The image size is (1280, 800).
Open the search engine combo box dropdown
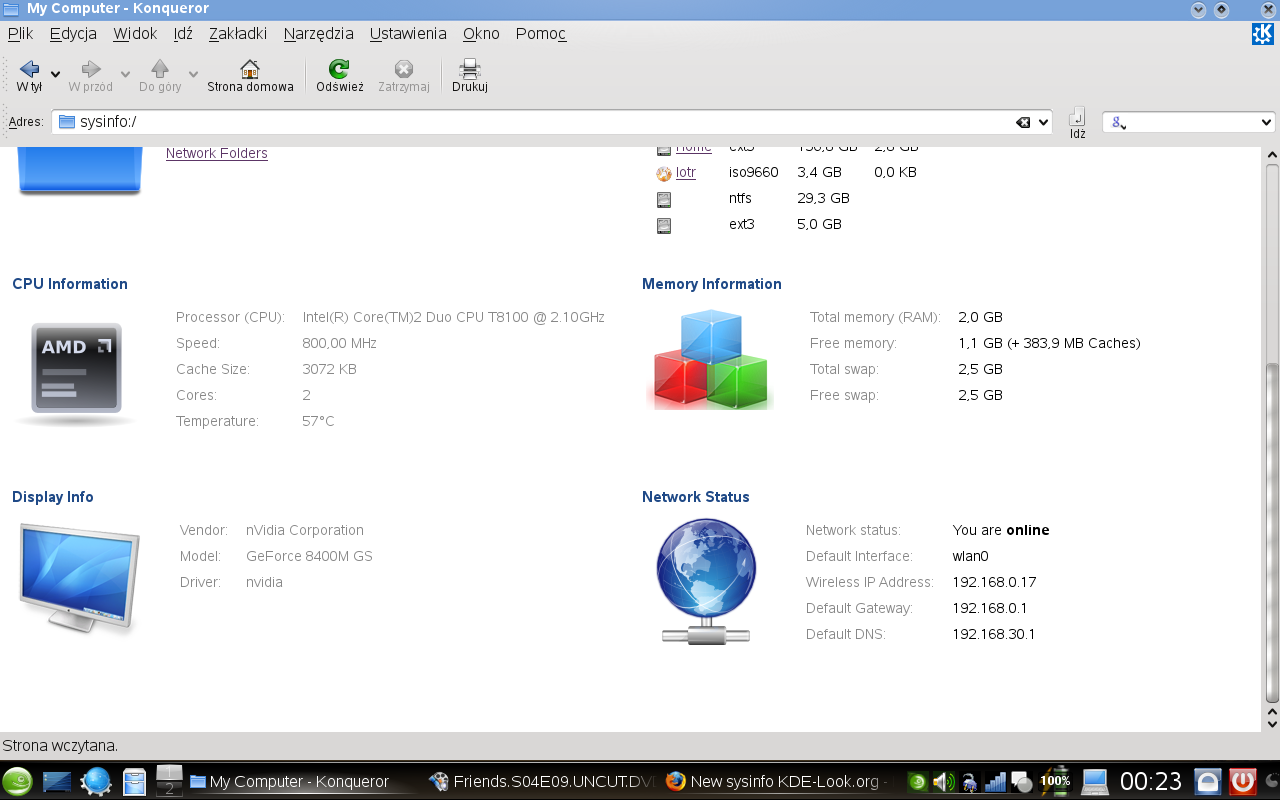coord(1264,122)
